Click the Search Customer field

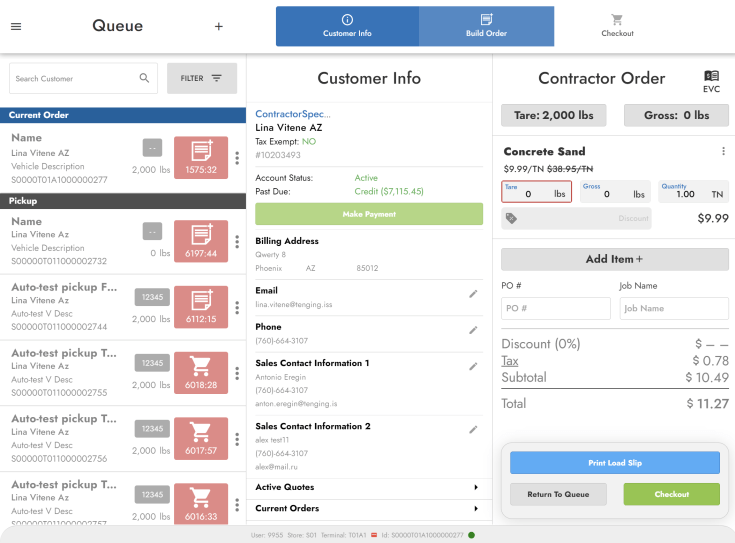[x=72, y=78]
